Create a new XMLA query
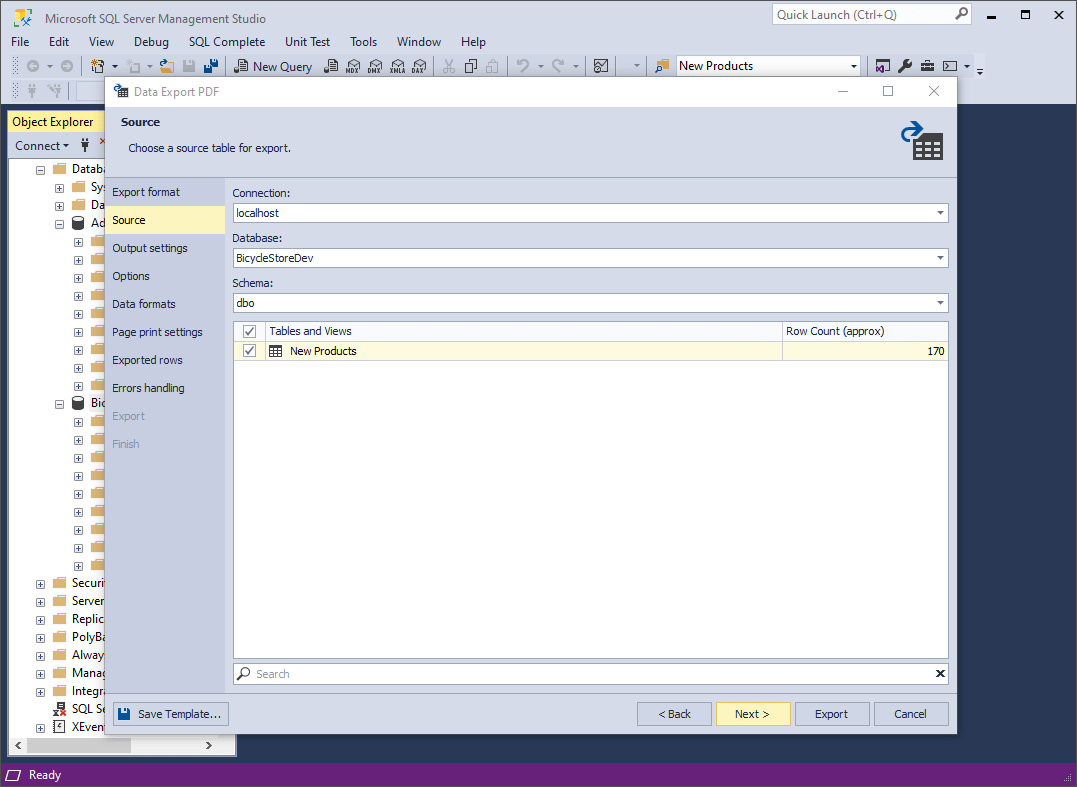 [x=399, y=66]
